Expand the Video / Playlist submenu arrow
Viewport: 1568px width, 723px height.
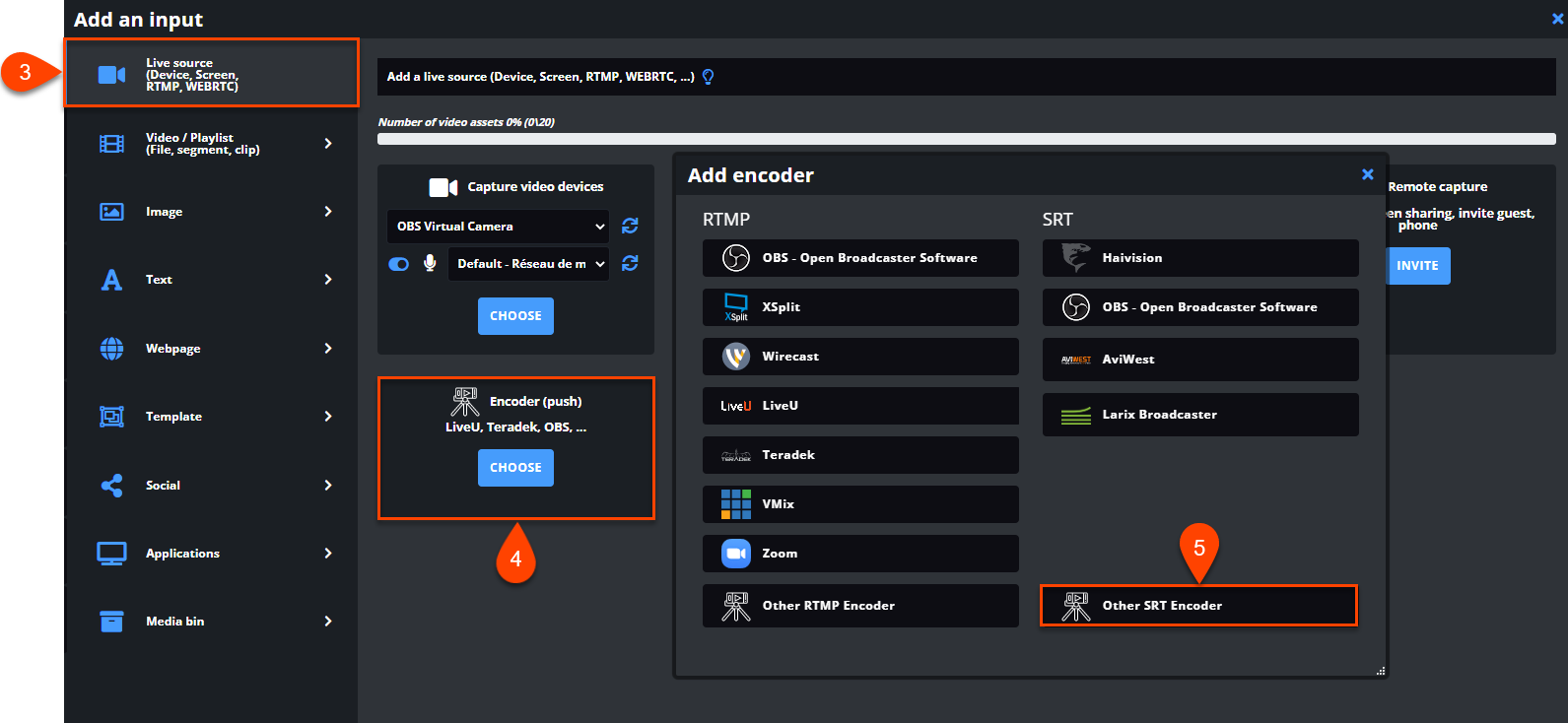tap(328, 144)
